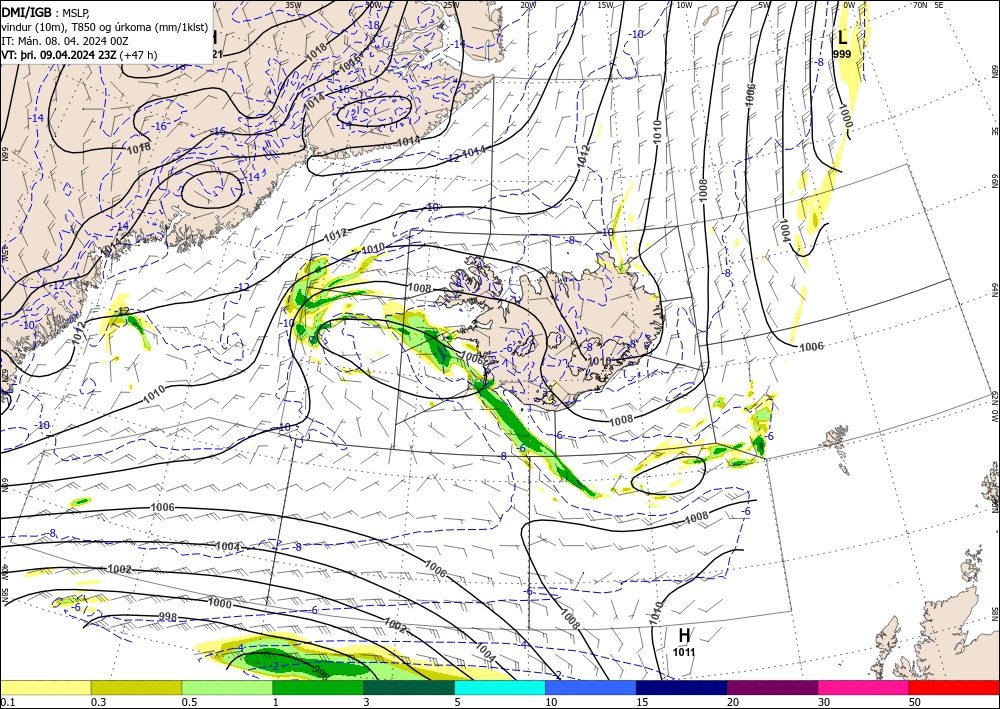Click the 35W longitude label
The image size is (1000, 709).
[x=293, y=5]
